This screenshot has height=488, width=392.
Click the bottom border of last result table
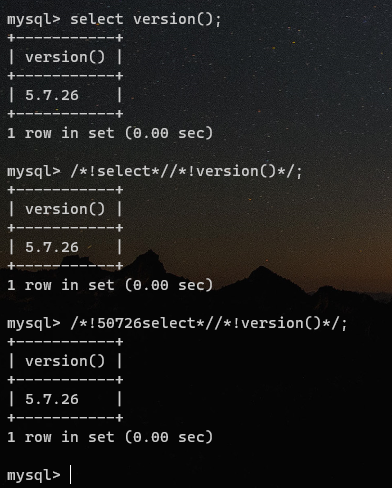[x=65, y=418]
